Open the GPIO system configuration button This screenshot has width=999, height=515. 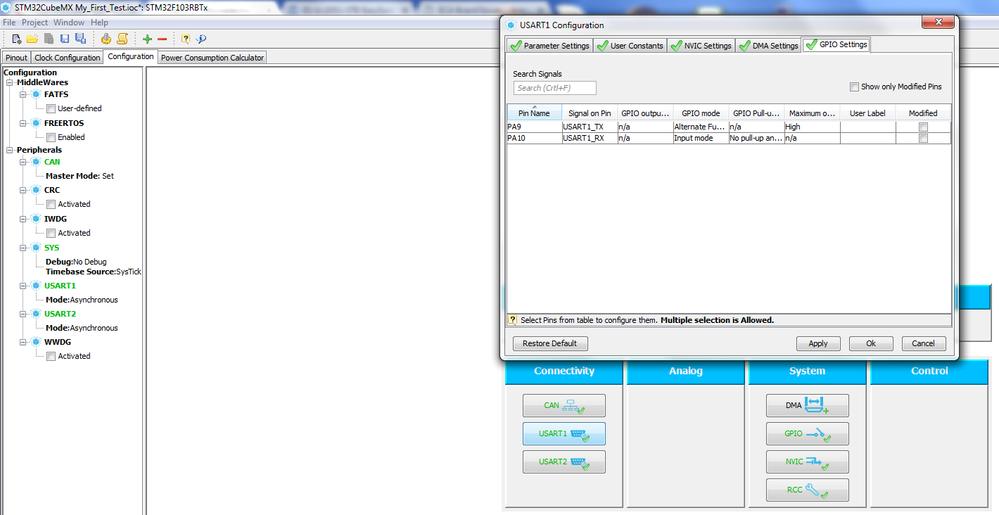tap(807, 433)
